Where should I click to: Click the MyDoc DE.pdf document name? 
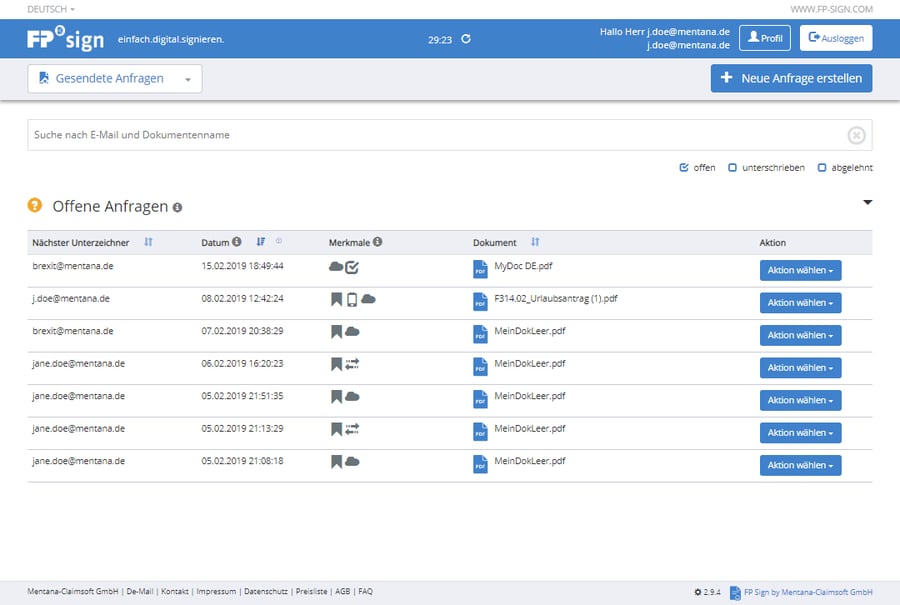click(523, 266)
